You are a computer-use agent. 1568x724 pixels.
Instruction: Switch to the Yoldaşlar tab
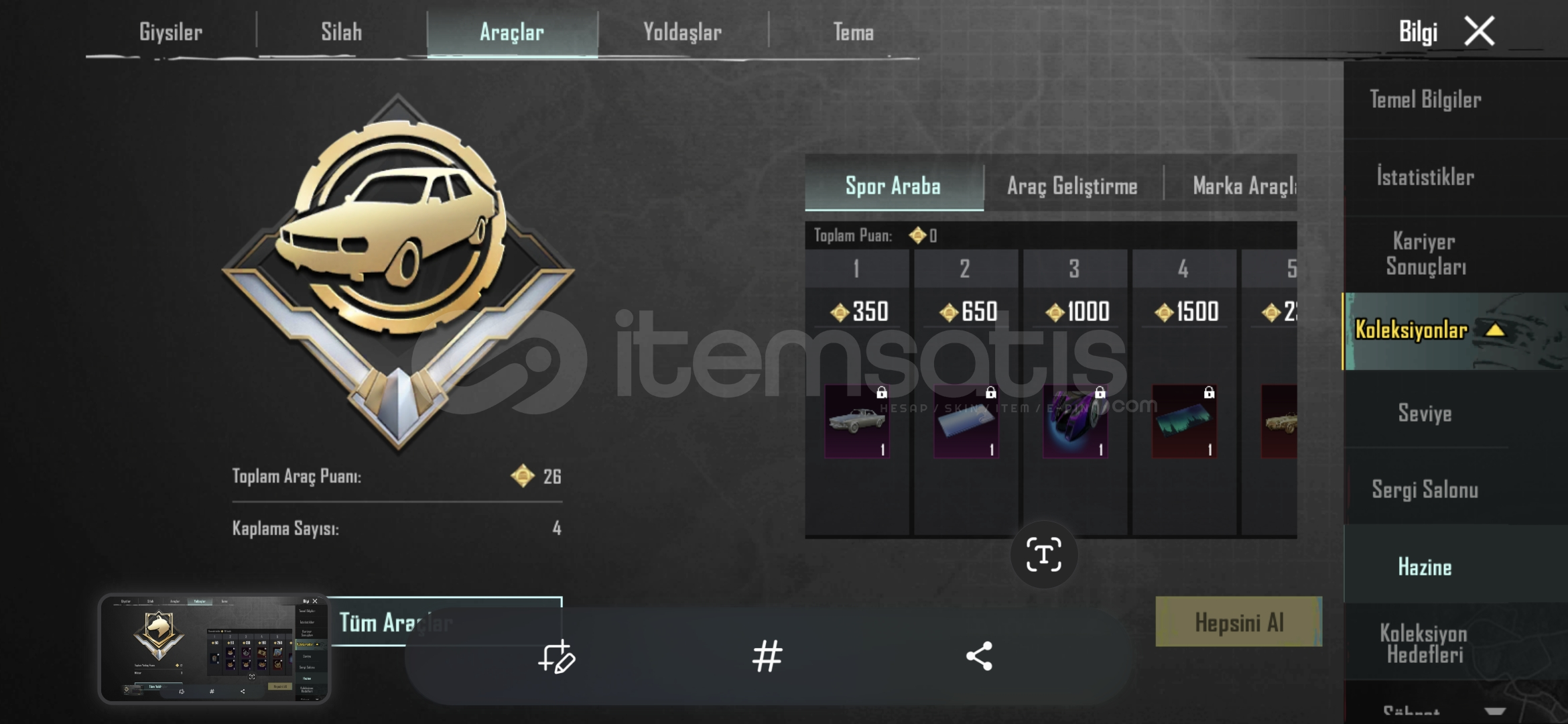pyautogui.click(x=682, y=32)
